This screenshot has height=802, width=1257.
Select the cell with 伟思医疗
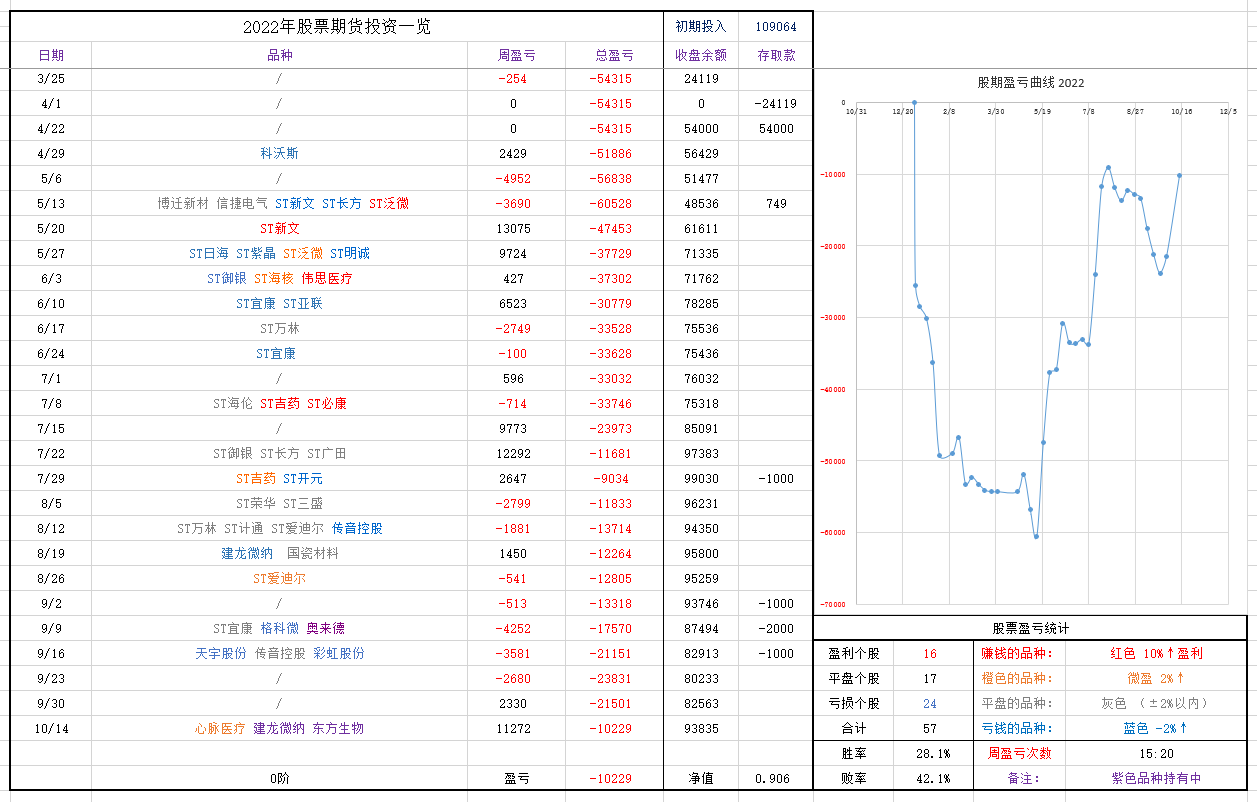click(x=279, y=278)
